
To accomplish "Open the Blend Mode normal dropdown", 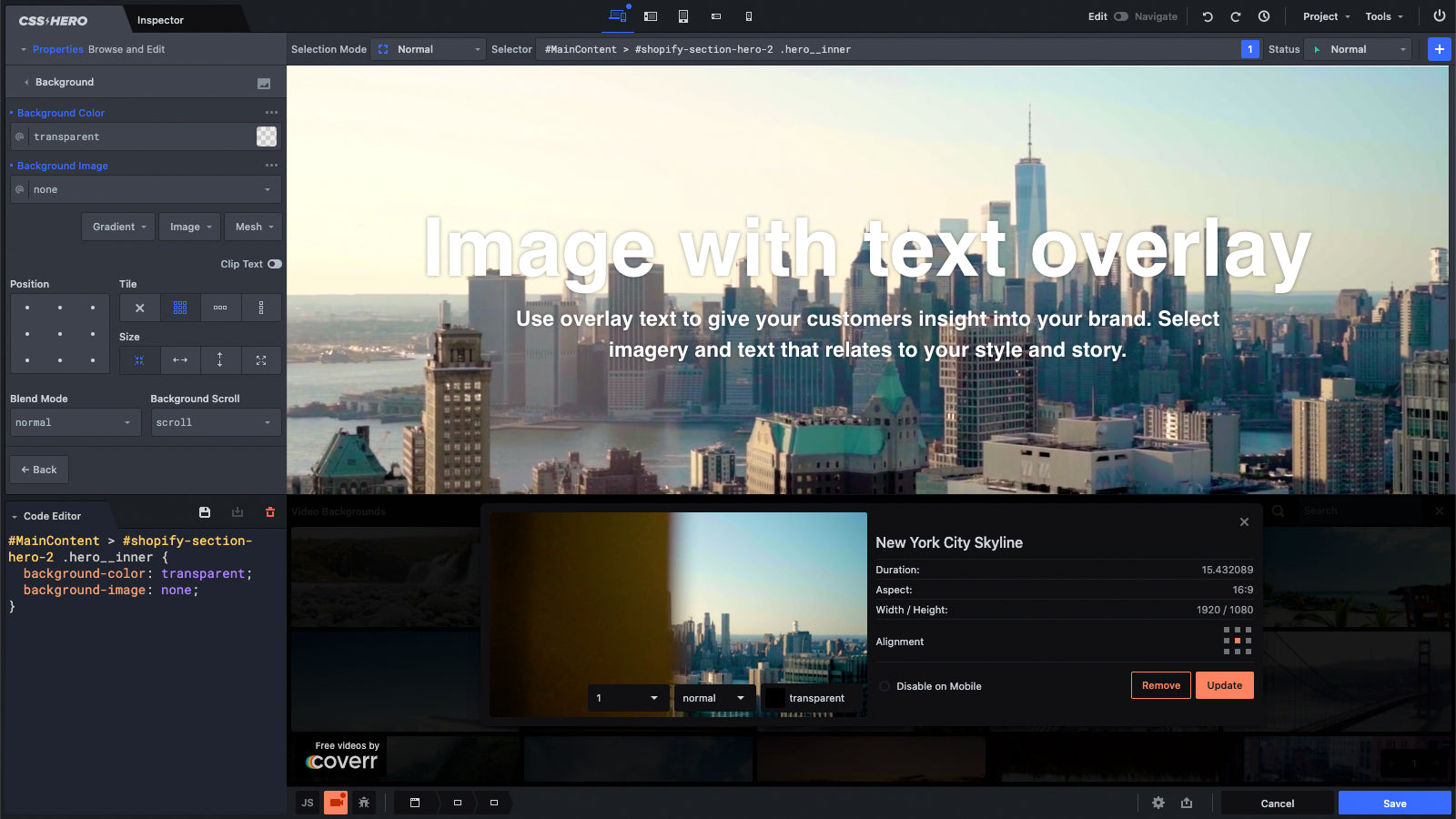I will 75,422.
